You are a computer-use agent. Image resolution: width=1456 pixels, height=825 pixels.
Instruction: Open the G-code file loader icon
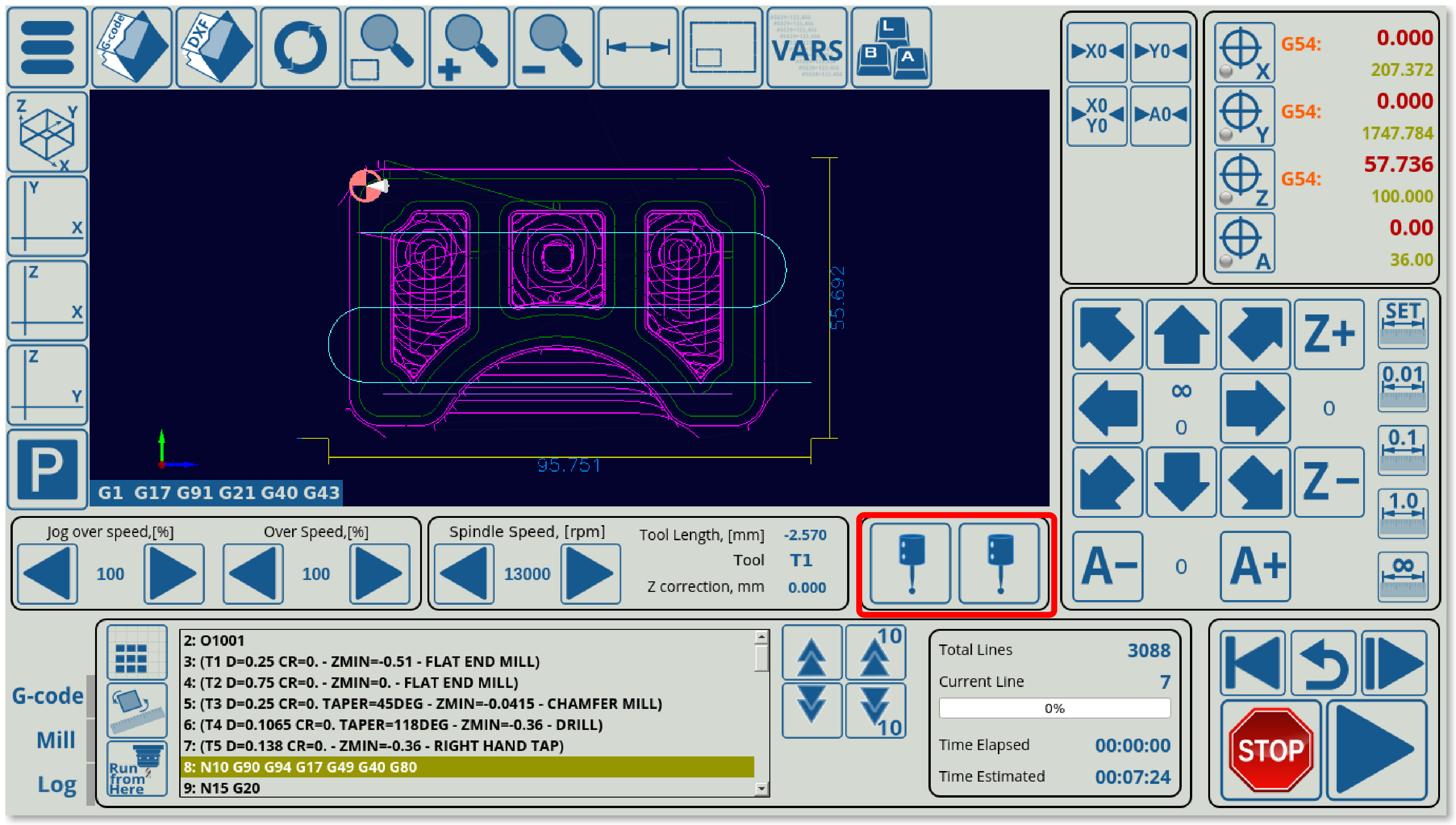132,48
